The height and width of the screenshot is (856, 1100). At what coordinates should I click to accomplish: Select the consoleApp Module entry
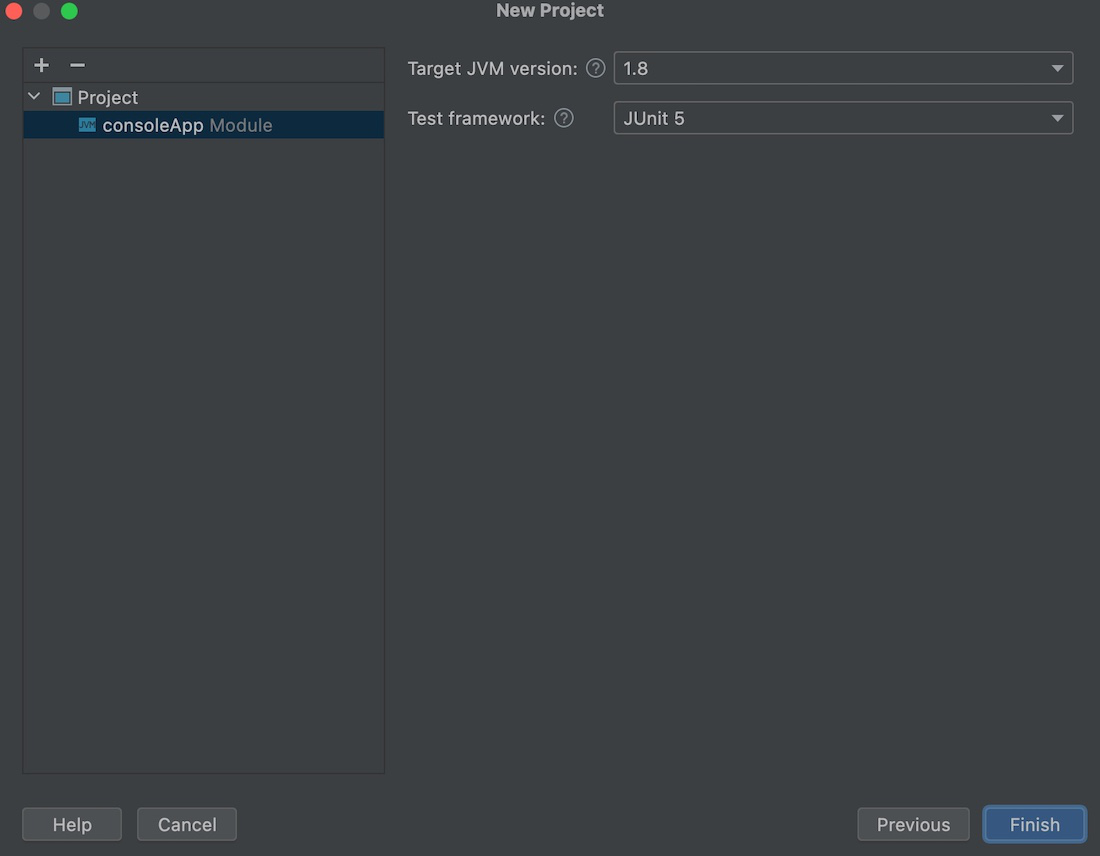click(x=203, y=125)
